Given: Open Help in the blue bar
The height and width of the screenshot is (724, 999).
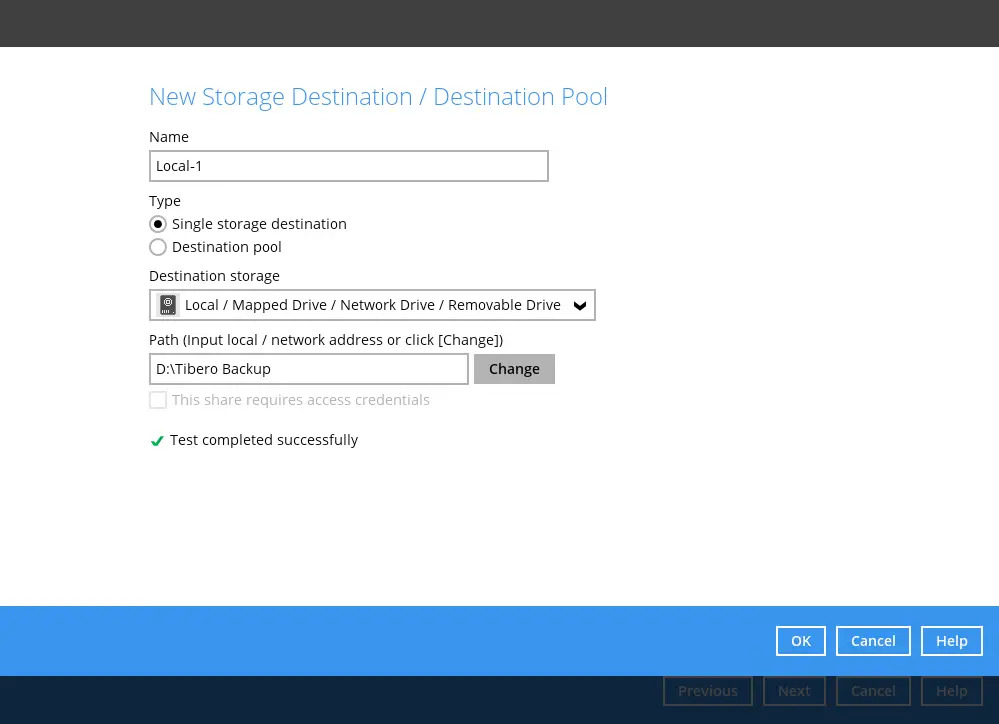Looking at the screenshot, I should [x=952, y=641].
